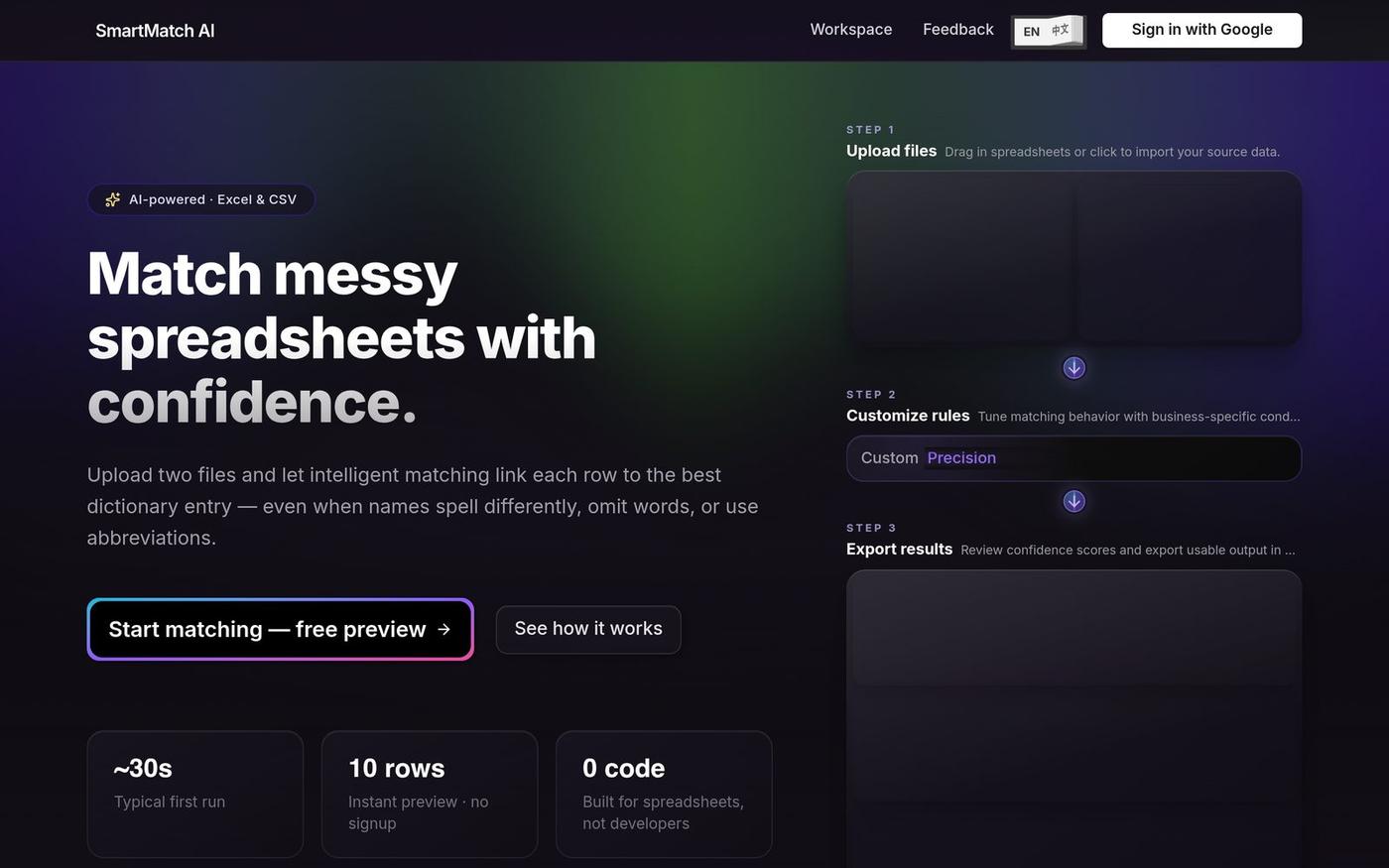Sign in with Google
The image size is (1389, 868).
(x=1201, y=30)
